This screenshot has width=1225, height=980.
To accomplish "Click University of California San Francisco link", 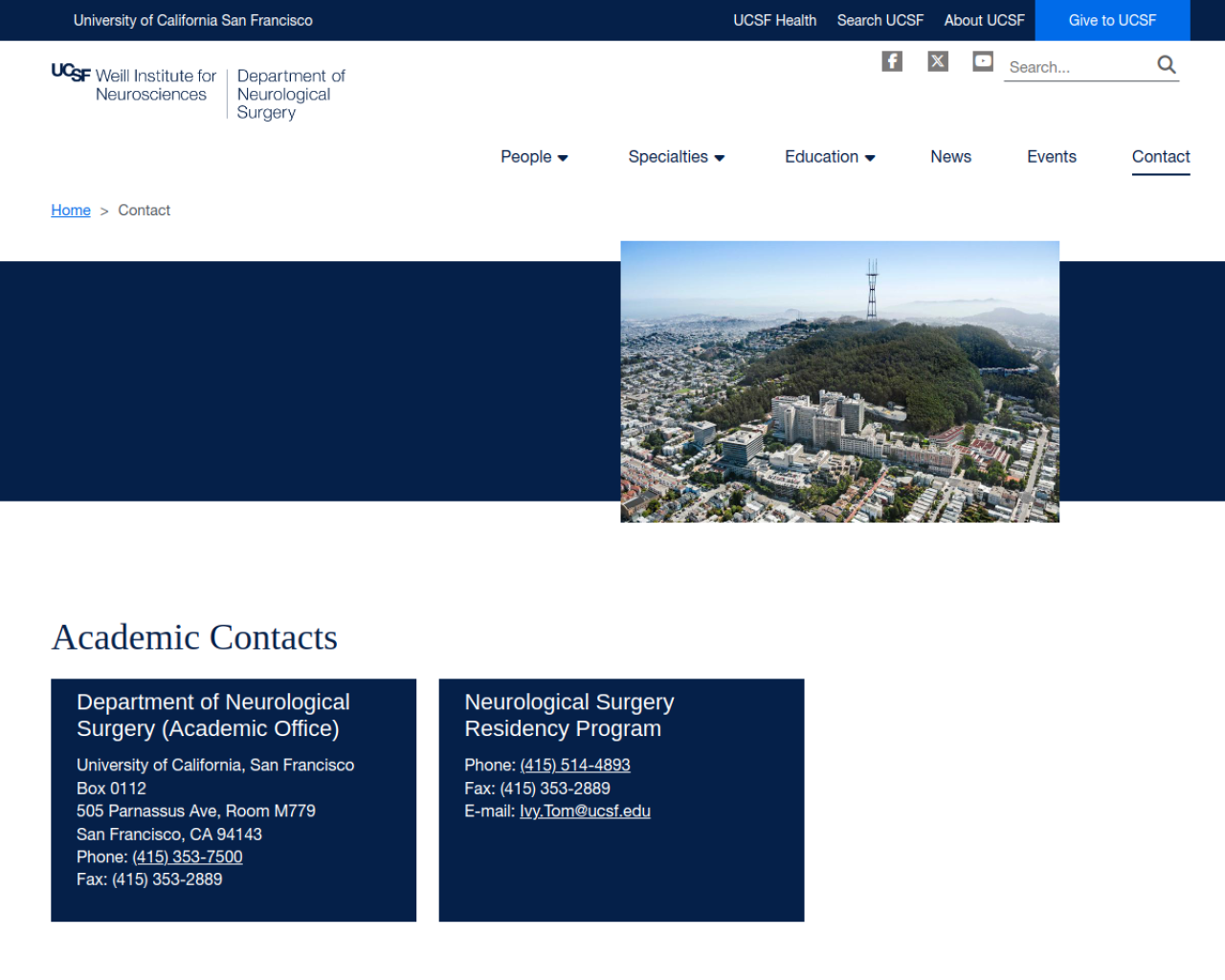I will (193, 20).
